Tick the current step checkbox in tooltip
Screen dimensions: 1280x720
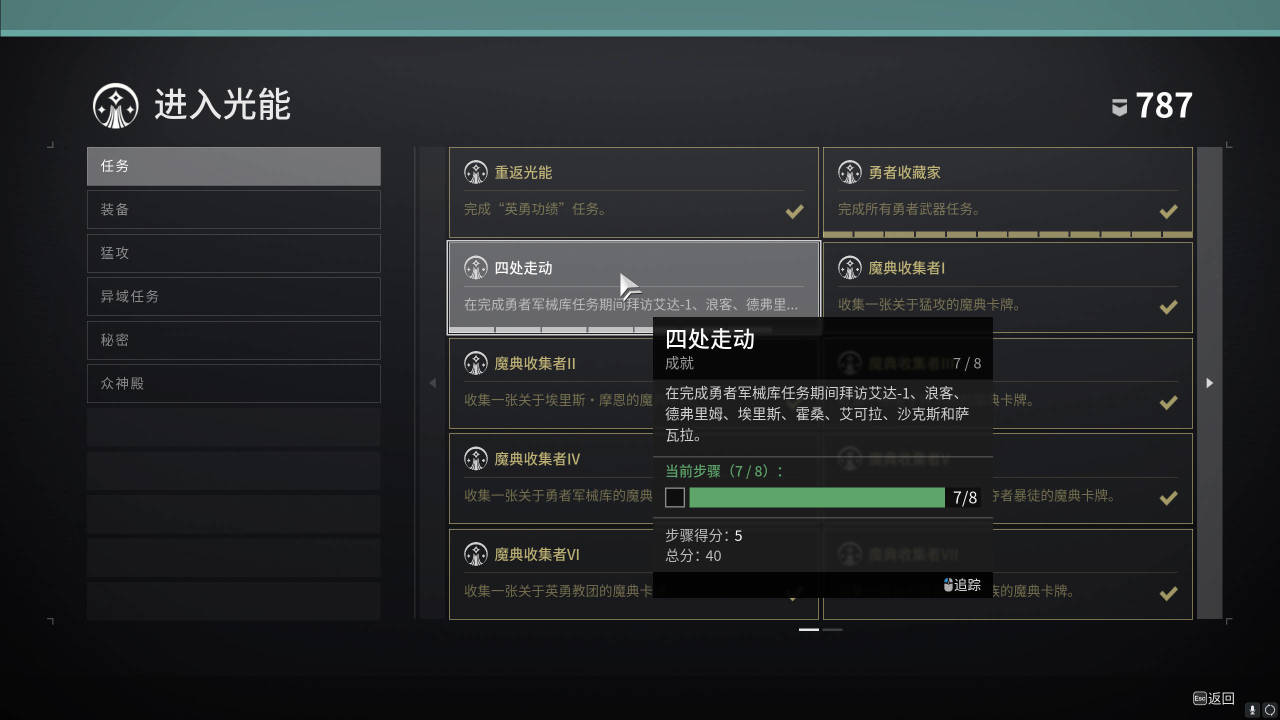[675, 498]
